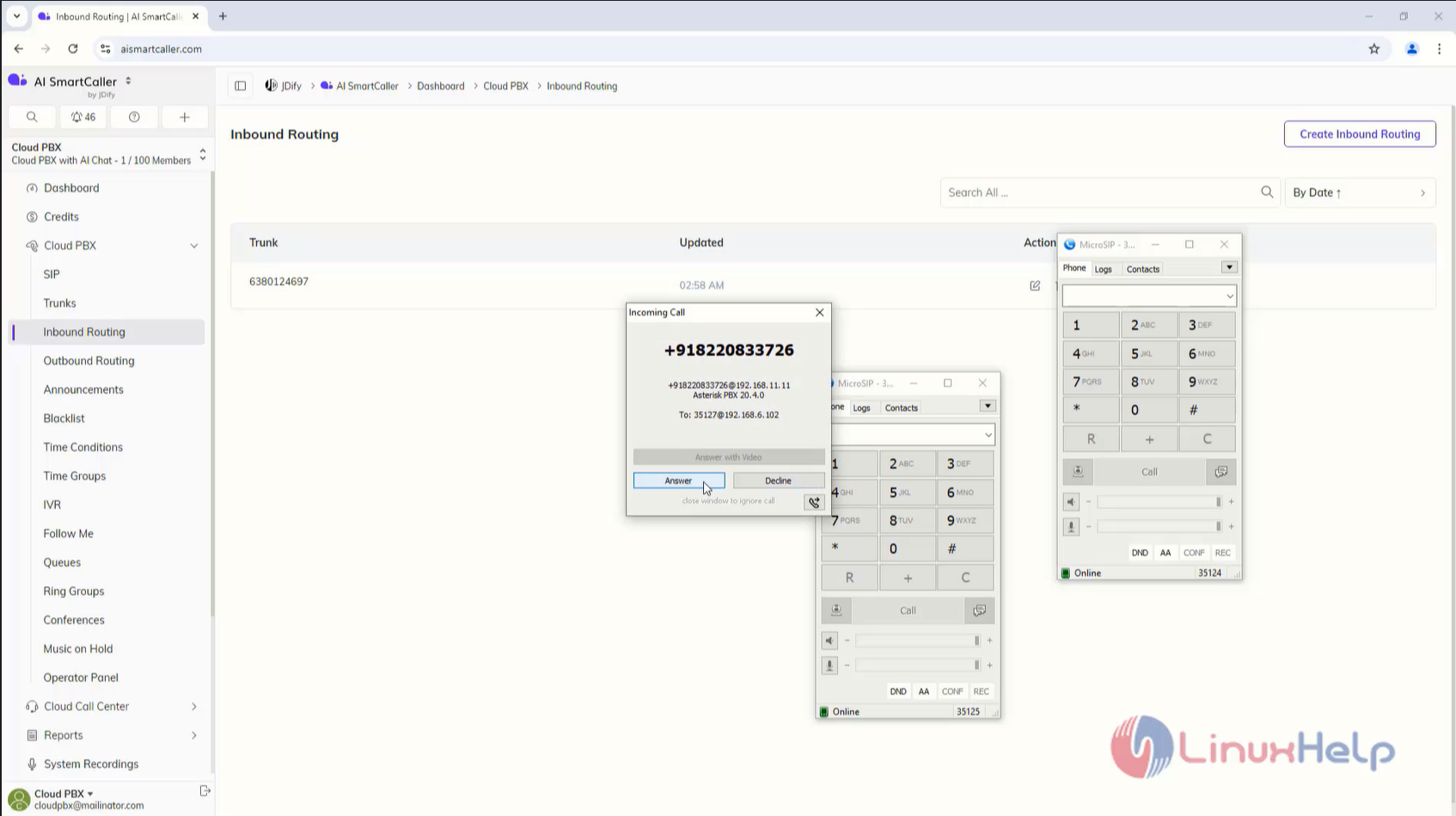This screenshot has height=816, width=1456.
Task: Click the Dashboard breadcrumb link
Action: click(x=441, y=86)
